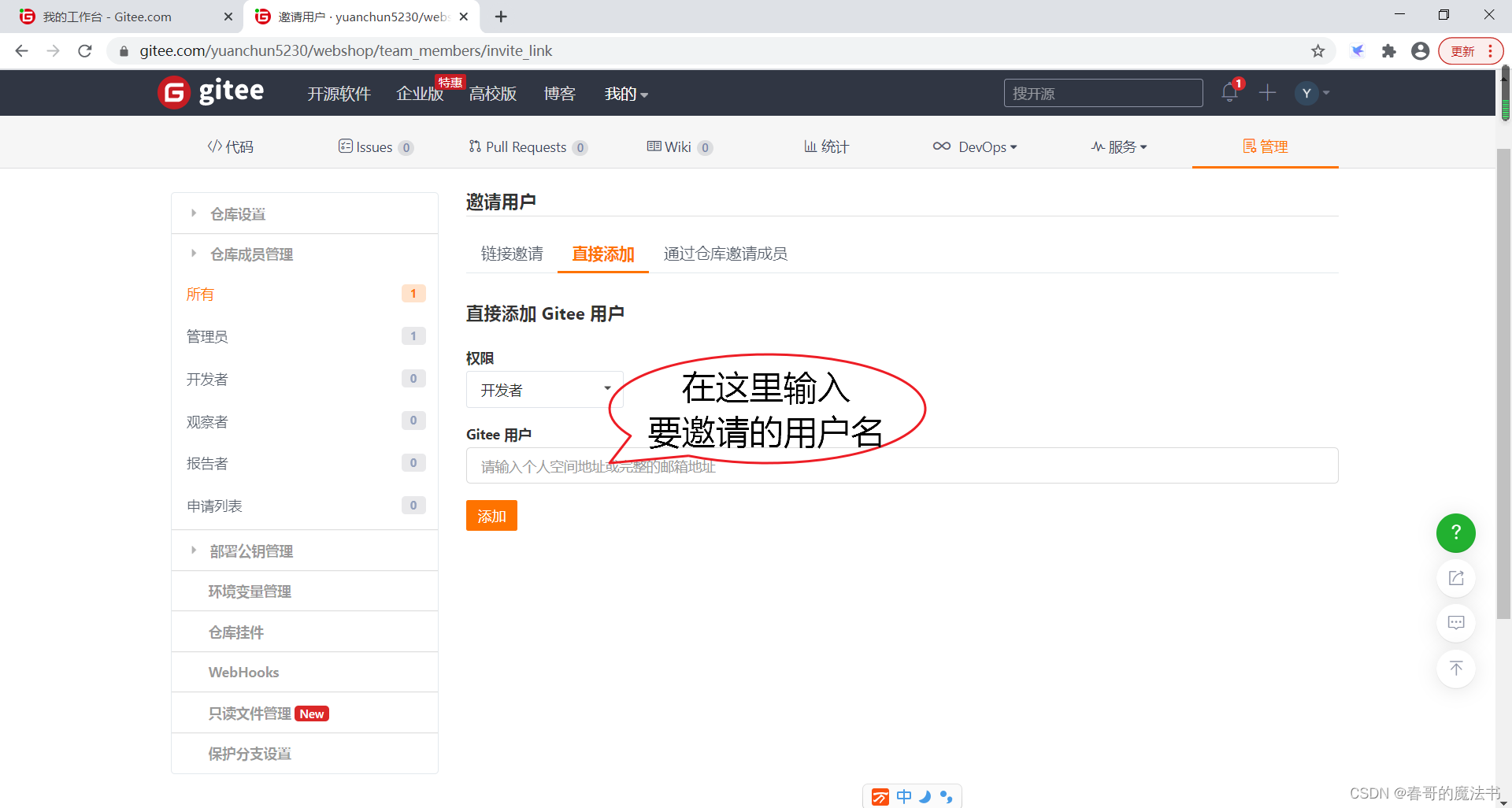Open the user avatar Y menu
The width and height of the screenshot is (1512, 808).
click(x=1312, y=93)
